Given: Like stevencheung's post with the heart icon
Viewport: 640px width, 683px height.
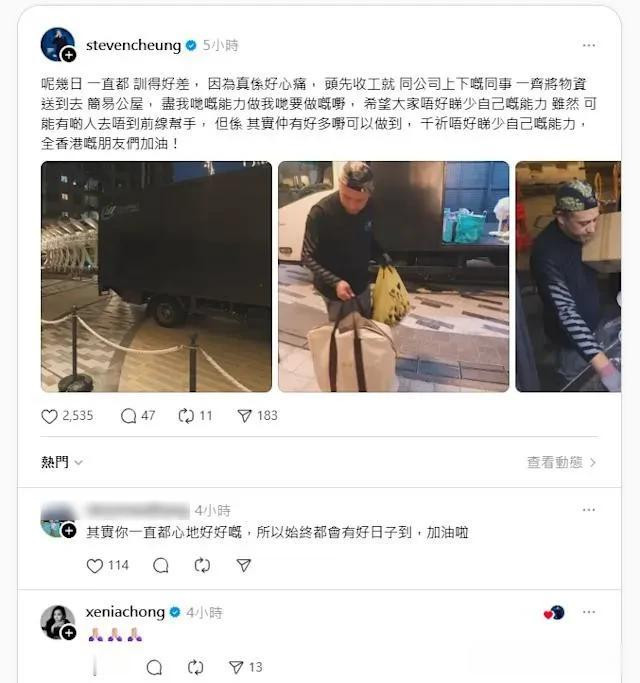Looking at the screenshot, I should coord(49,416).
